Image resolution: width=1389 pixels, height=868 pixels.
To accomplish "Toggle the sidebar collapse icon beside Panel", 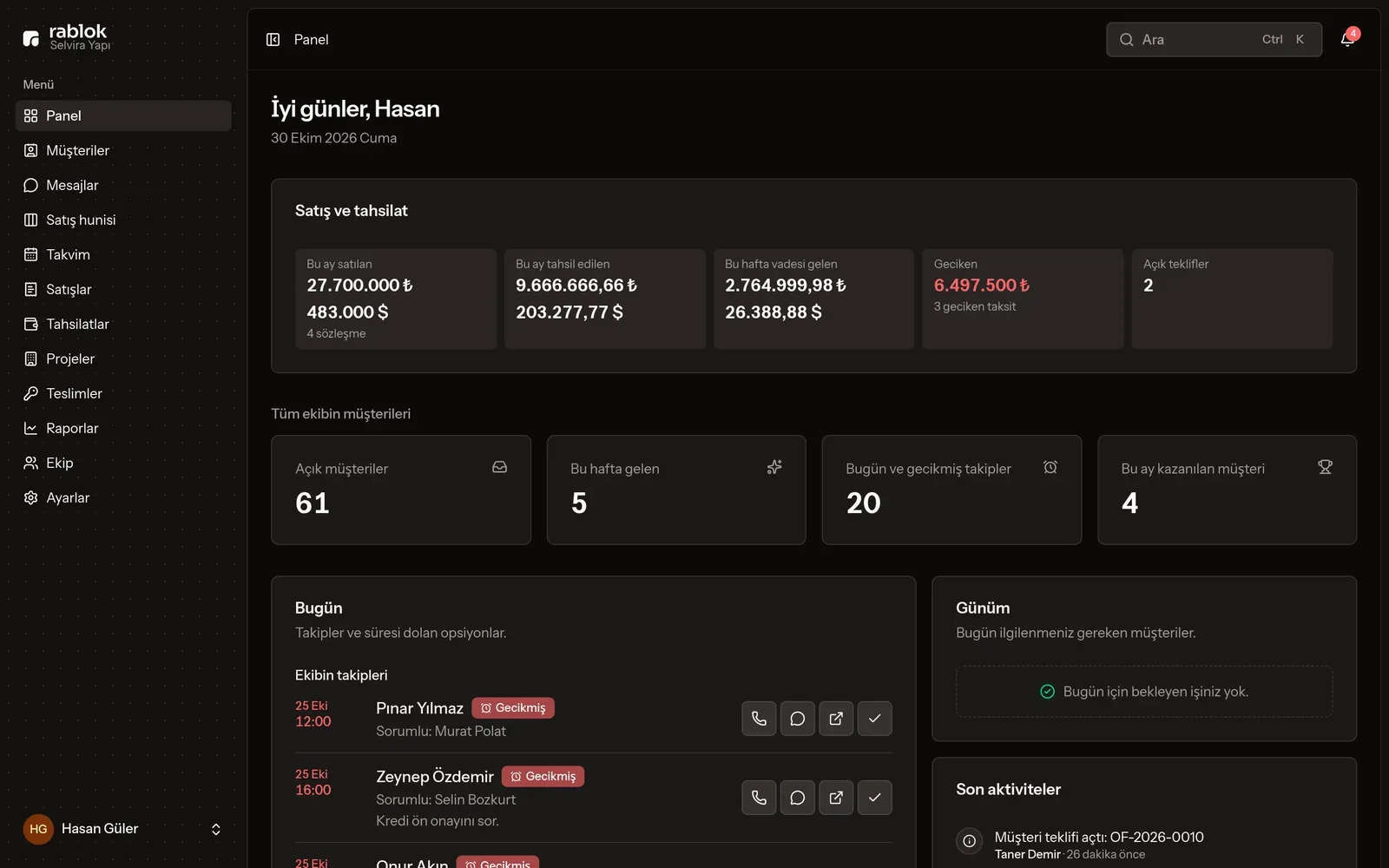I will click(x=273, y=40).
